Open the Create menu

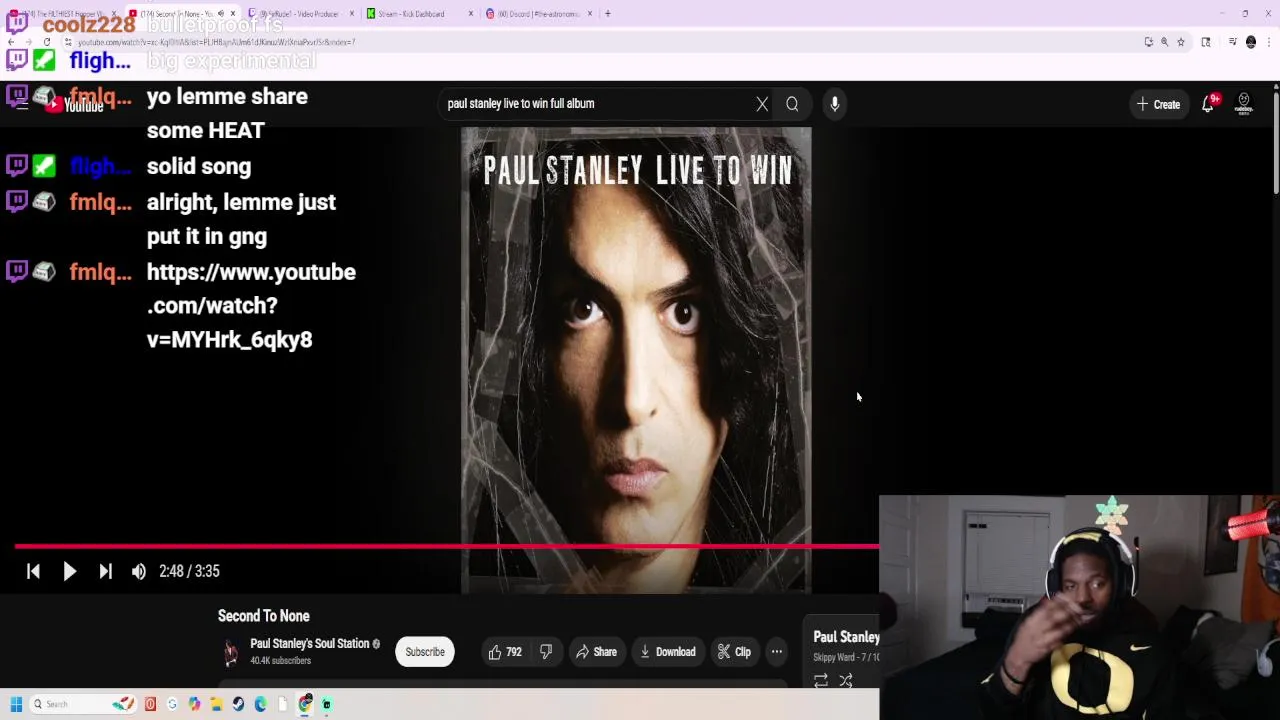(1158, 104)
